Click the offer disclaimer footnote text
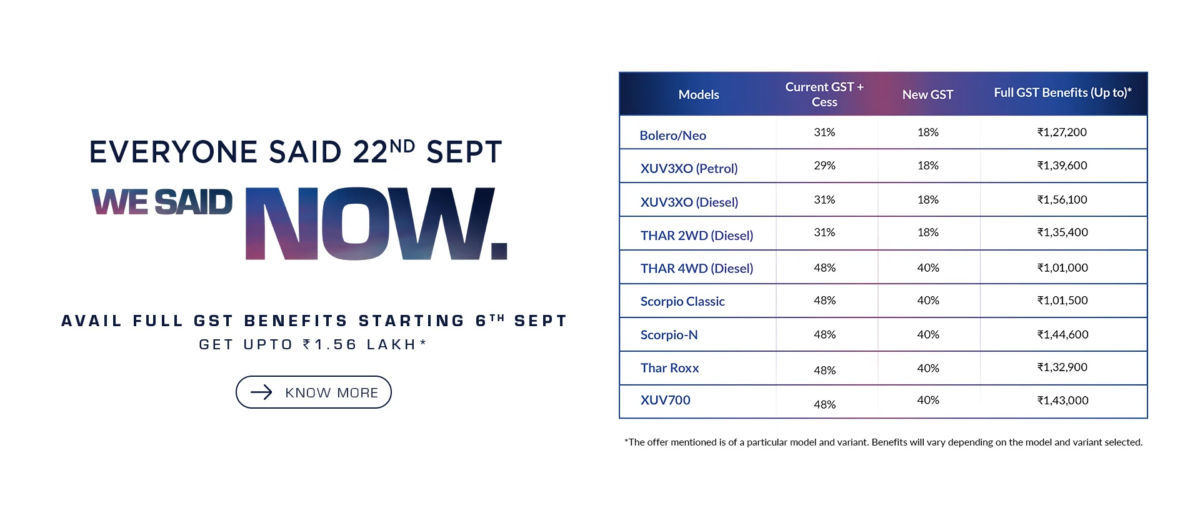This screenshot has width=1200, height=518. (x=882, y=442)
